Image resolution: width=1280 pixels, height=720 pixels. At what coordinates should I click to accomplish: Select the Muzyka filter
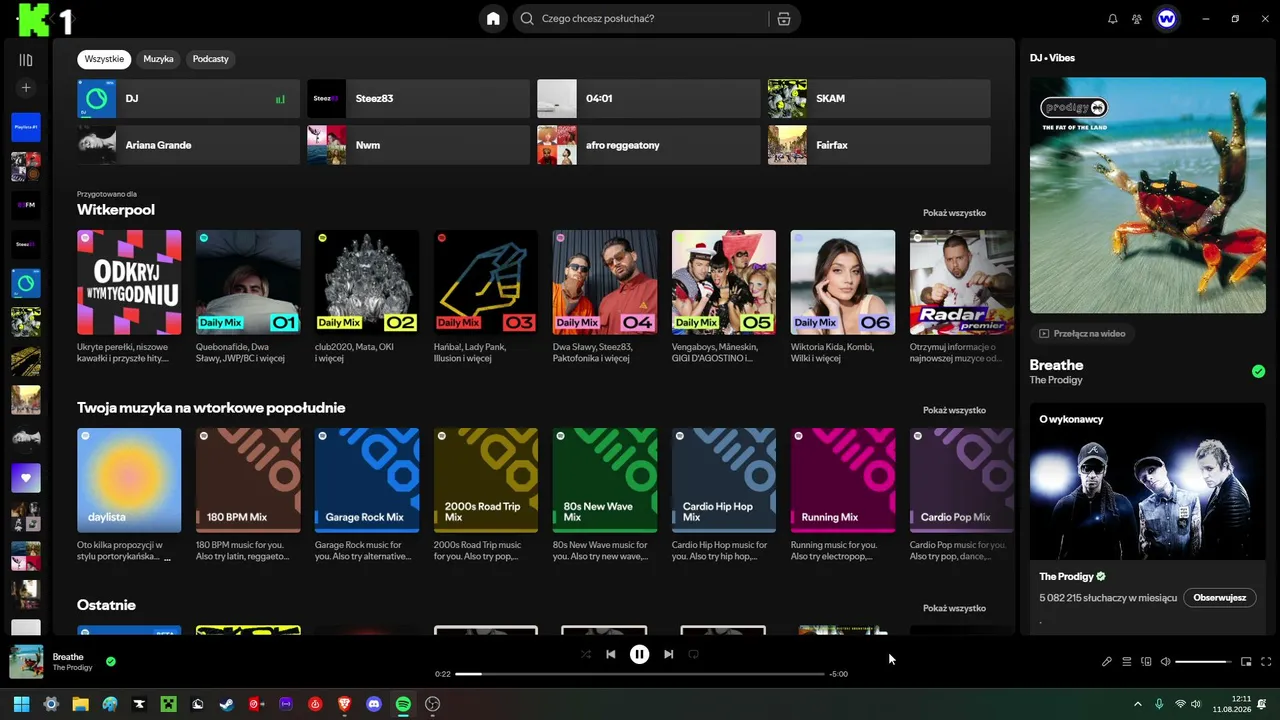[x=158, y=59]
